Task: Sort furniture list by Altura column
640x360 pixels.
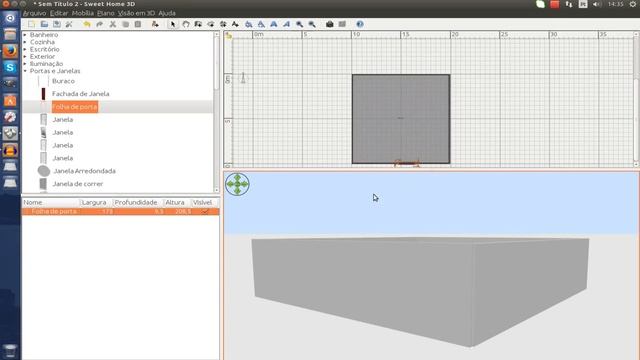Action: point(176,202)
